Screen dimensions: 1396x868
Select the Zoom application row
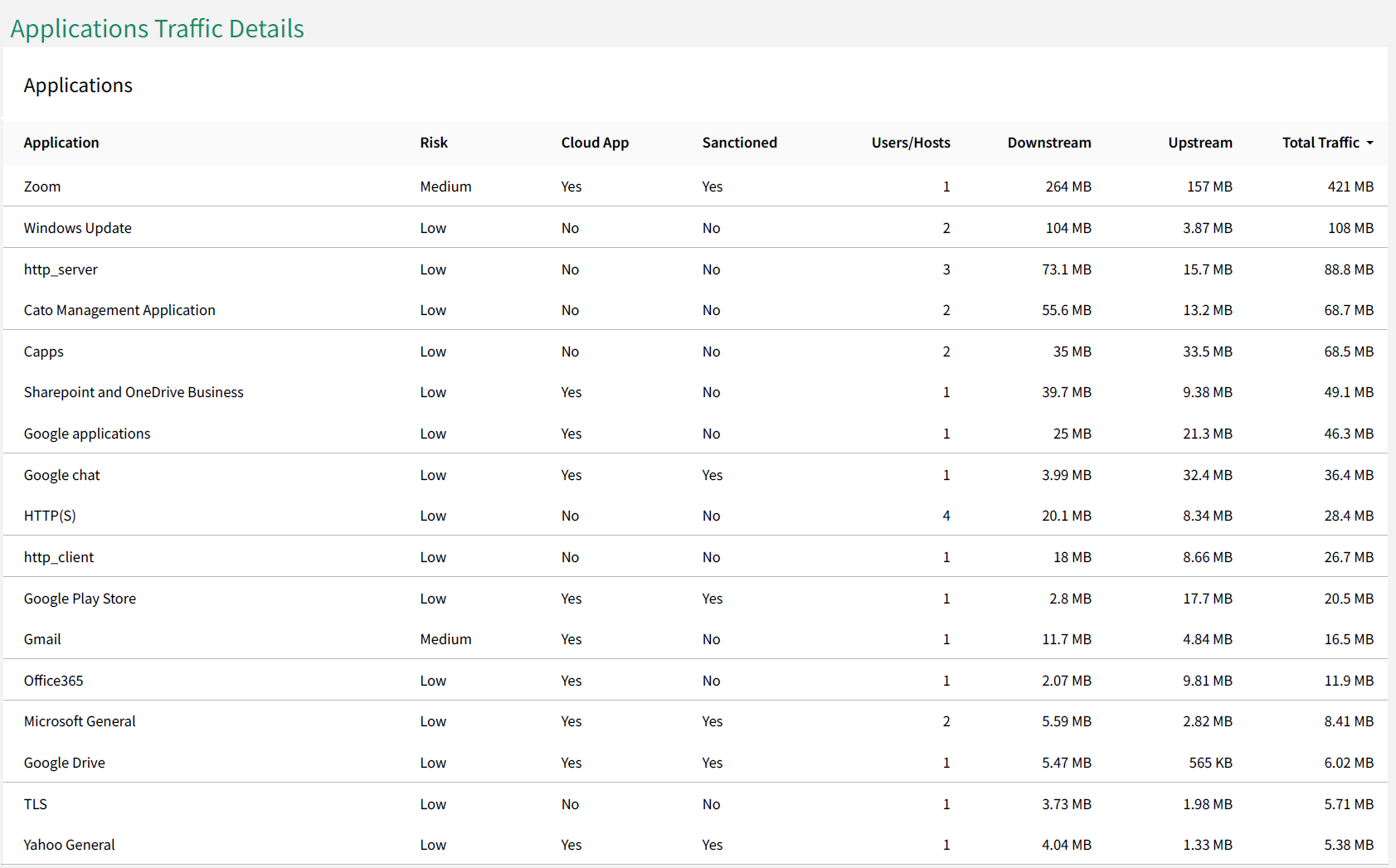point(695,187)
